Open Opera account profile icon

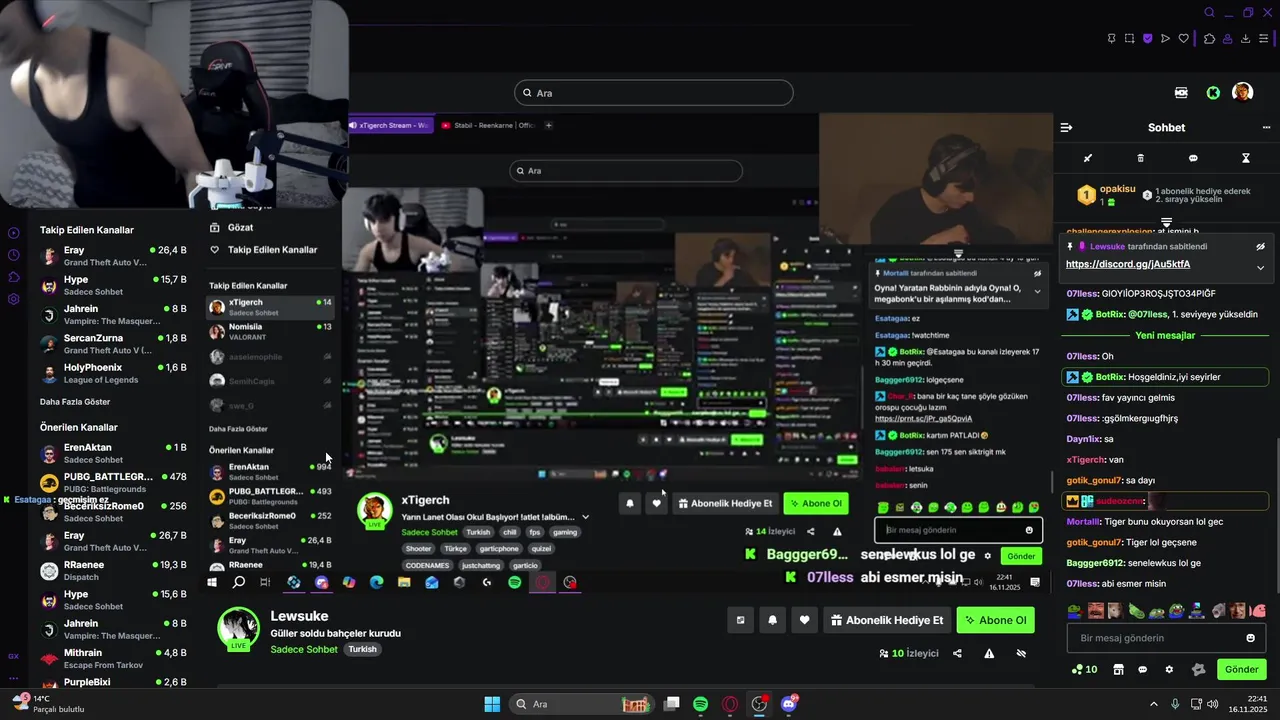[x=1227, y=39]
